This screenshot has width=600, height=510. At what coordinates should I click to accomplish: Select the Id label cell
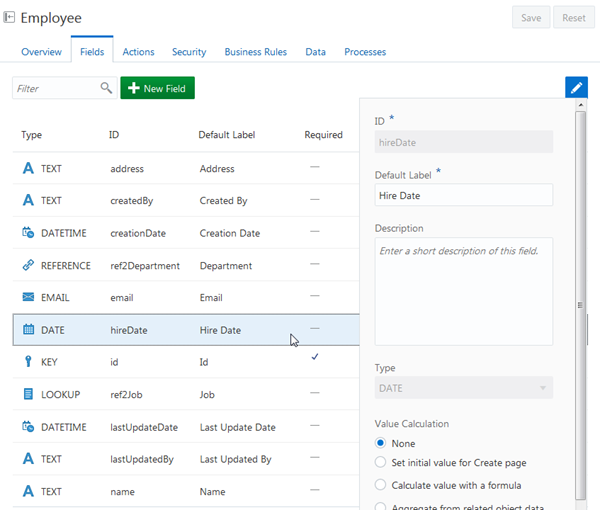pos(204,362)
